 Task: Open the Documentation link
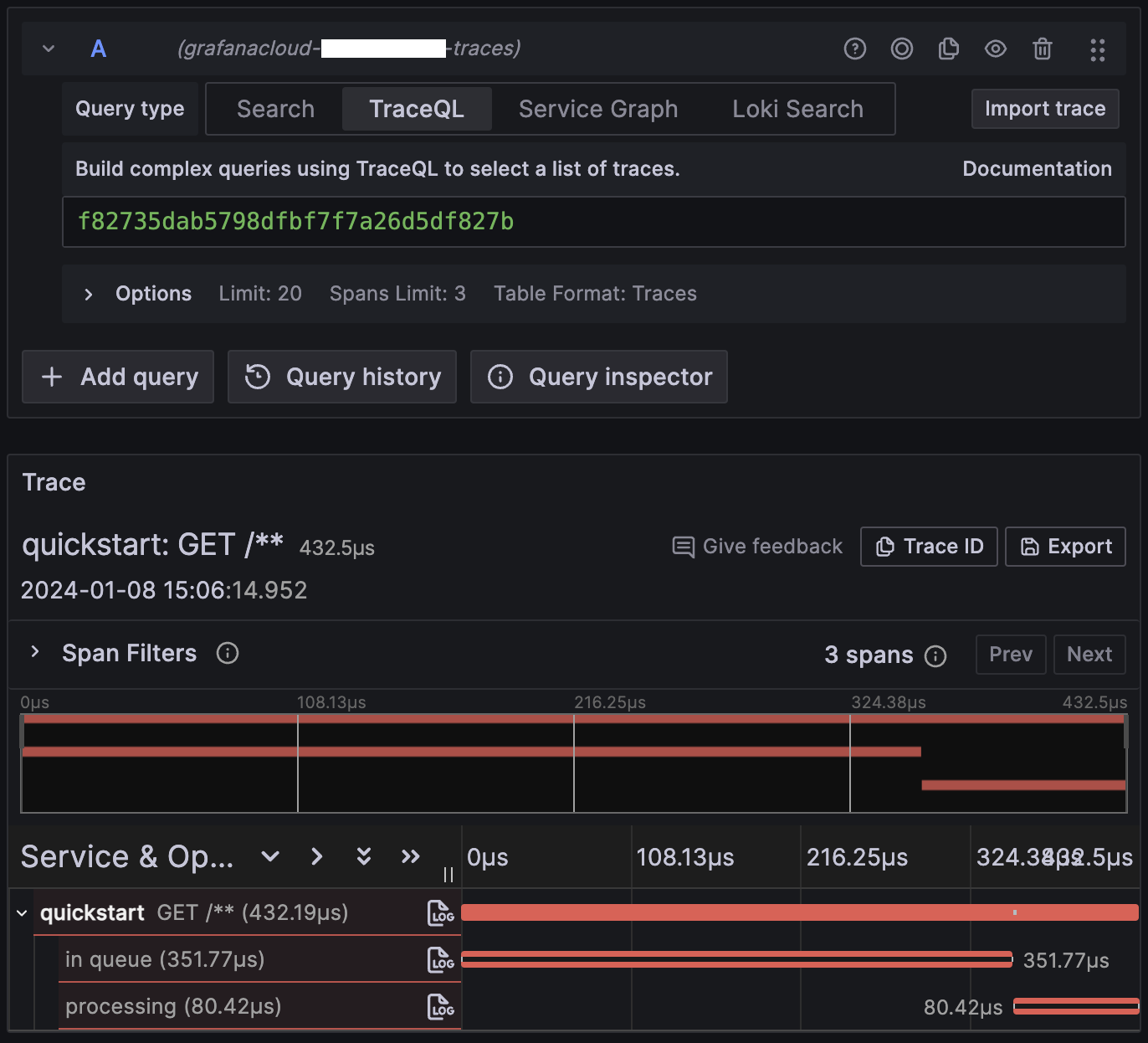click(1037, 169)
